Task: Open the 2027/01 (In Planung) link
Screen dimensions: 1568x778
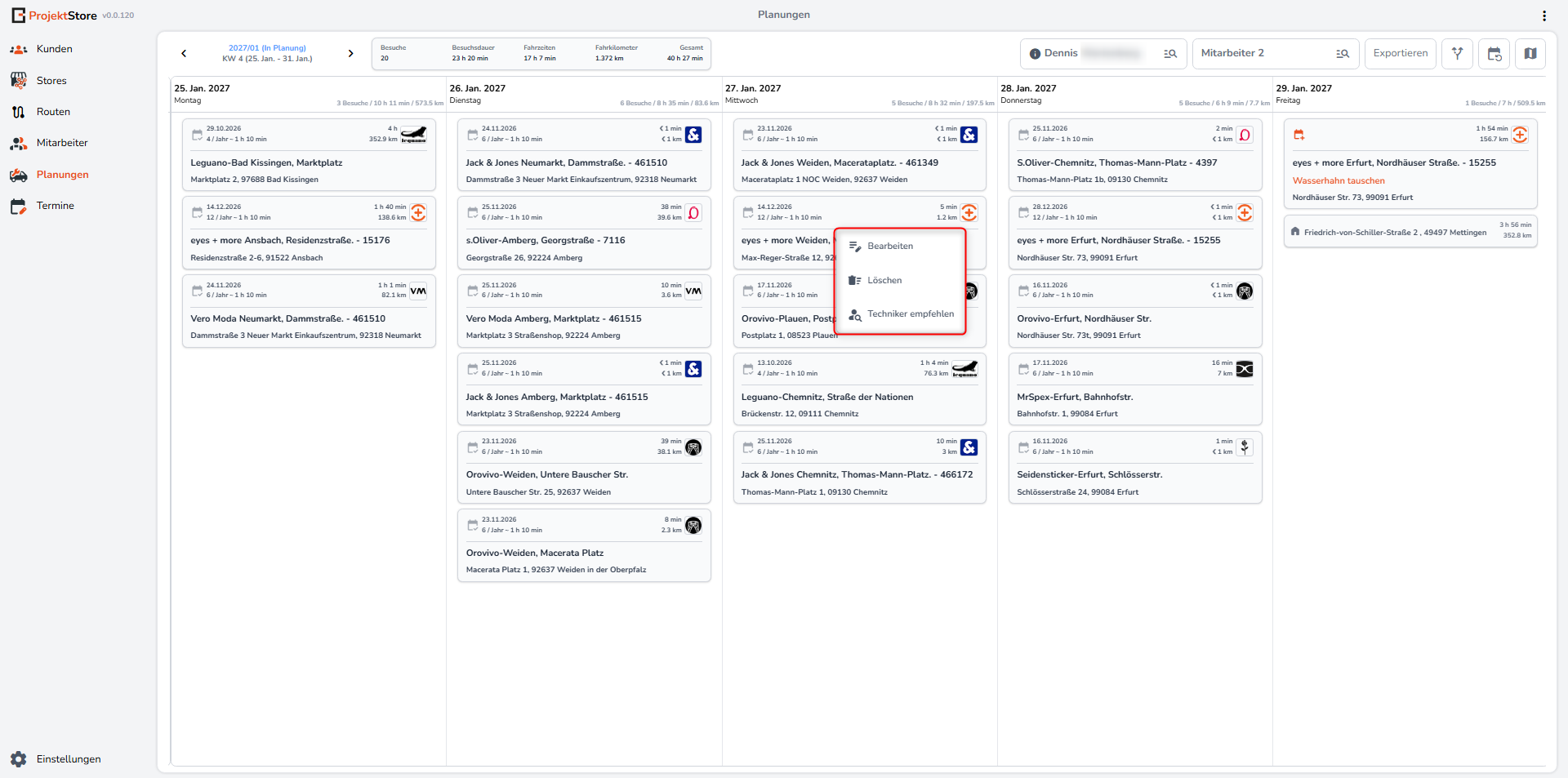Action: pos(267,48)
